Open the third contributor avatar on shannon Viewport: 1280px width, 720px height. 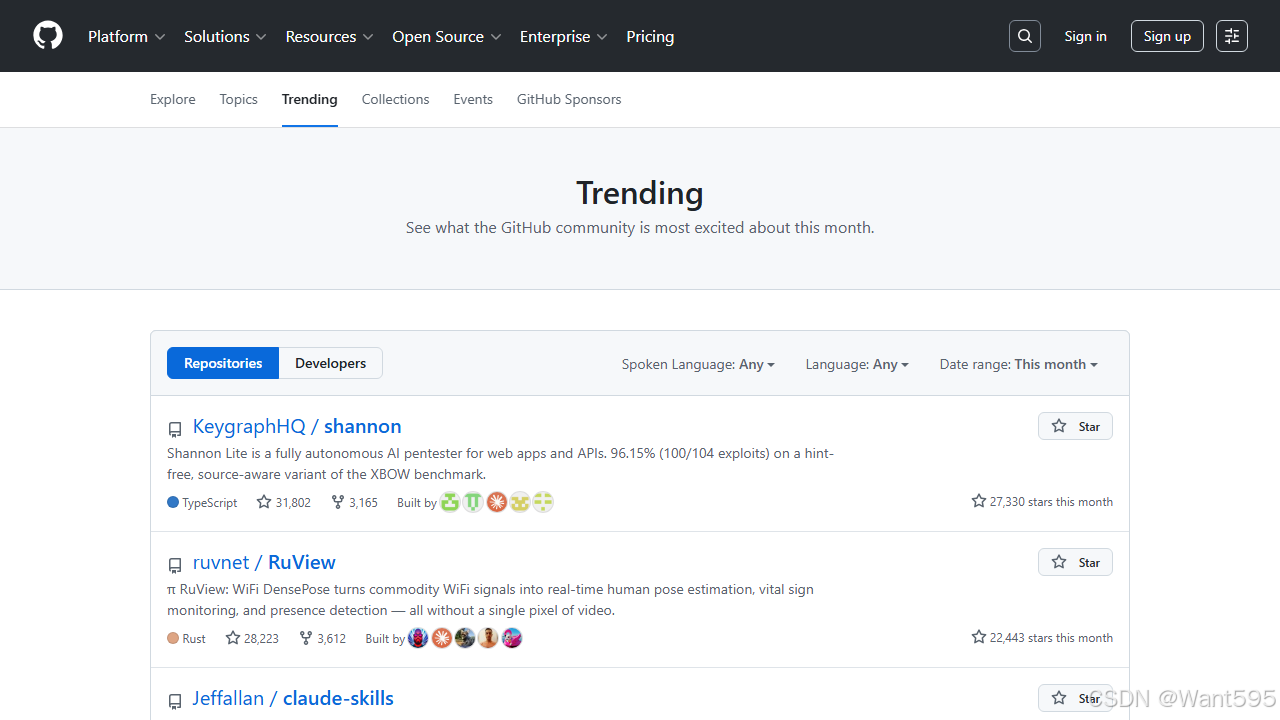coord(497,502)
